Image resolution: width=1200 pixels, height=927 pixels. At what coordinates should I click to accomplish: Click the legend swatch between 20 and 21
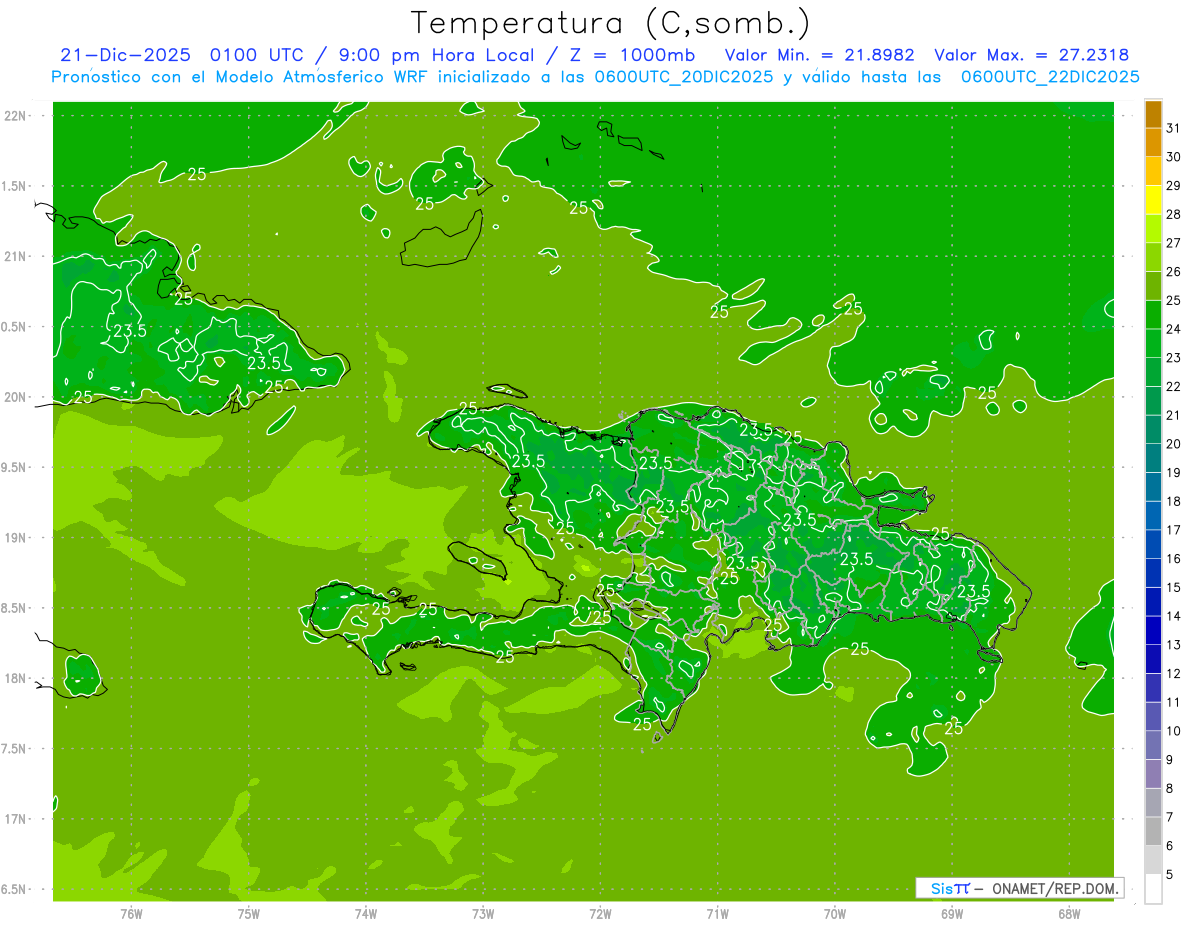pyautogui.click(x=1153, y=430)
